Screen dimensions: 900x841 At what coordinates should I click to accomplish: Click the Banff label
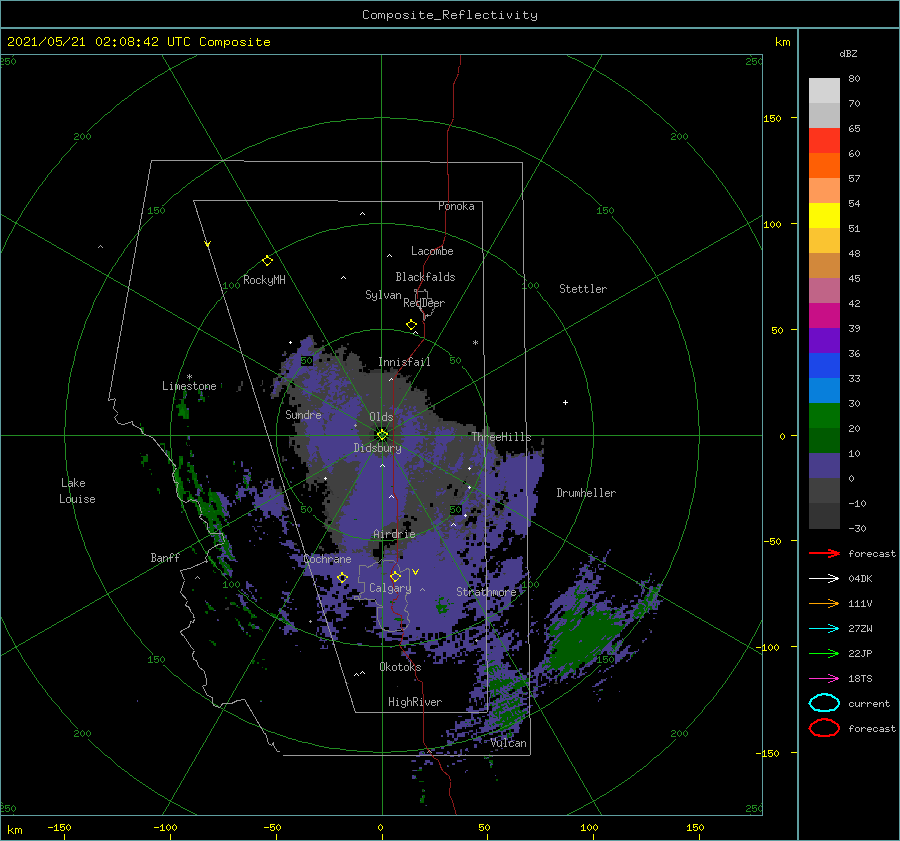coord(165,557)
